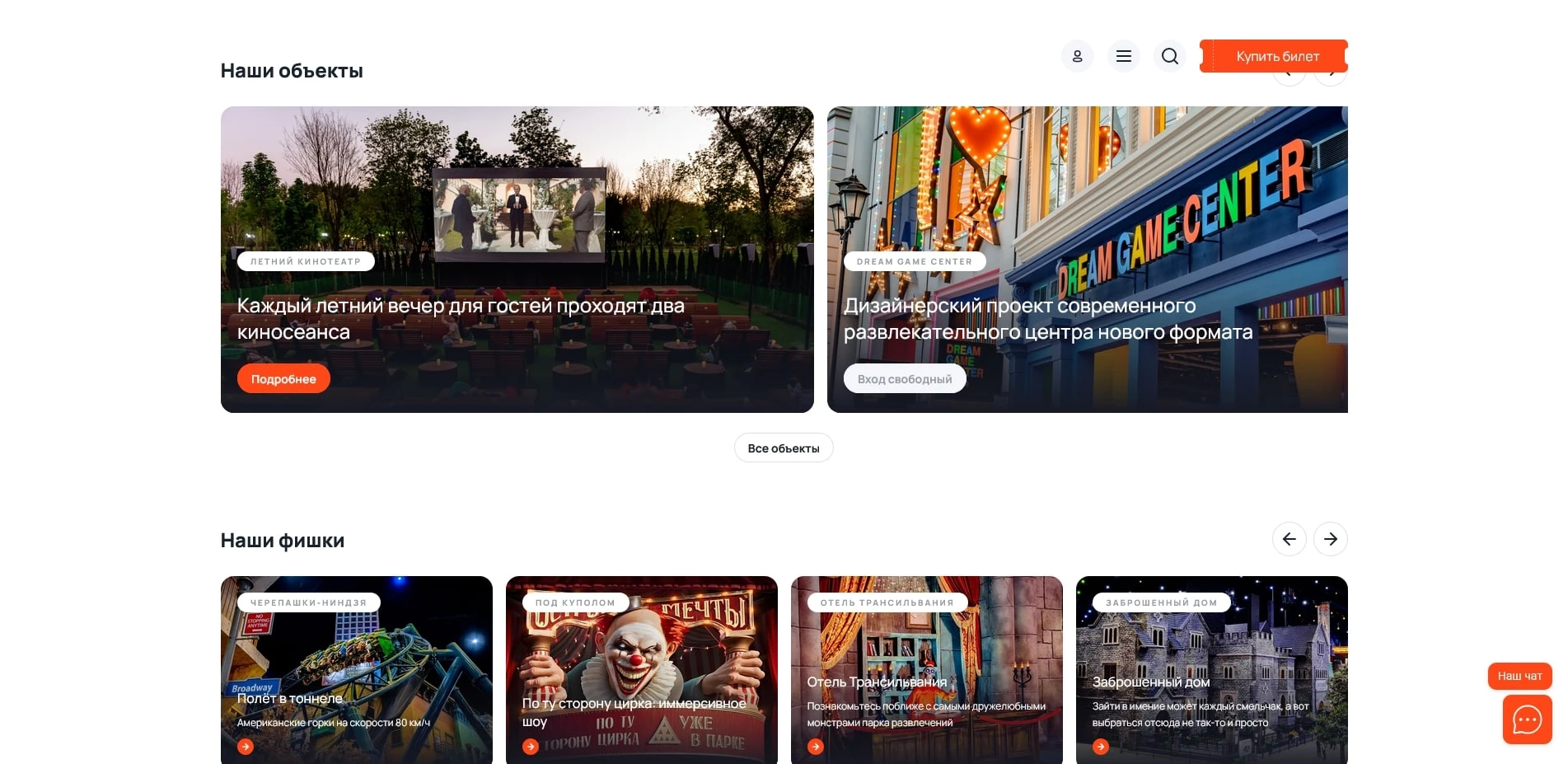This screenshot has height=764, width=1568.
Task: Click orange arrow on Отель Трансильвания card
Action: [816, 747]
